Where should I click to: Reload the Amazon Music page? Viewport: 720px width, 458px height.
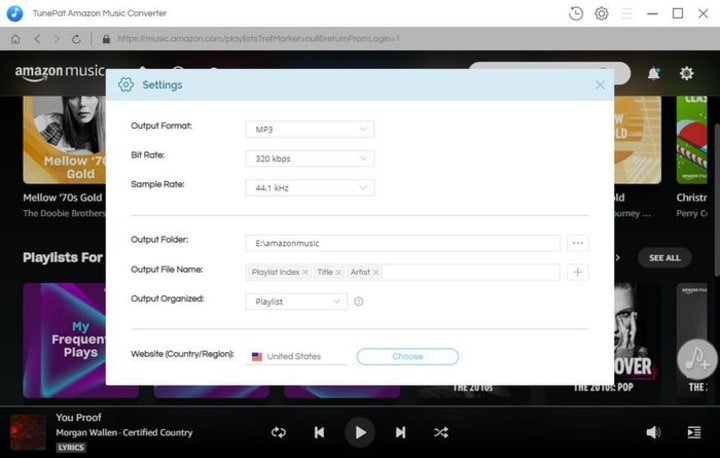click(76, 39)
